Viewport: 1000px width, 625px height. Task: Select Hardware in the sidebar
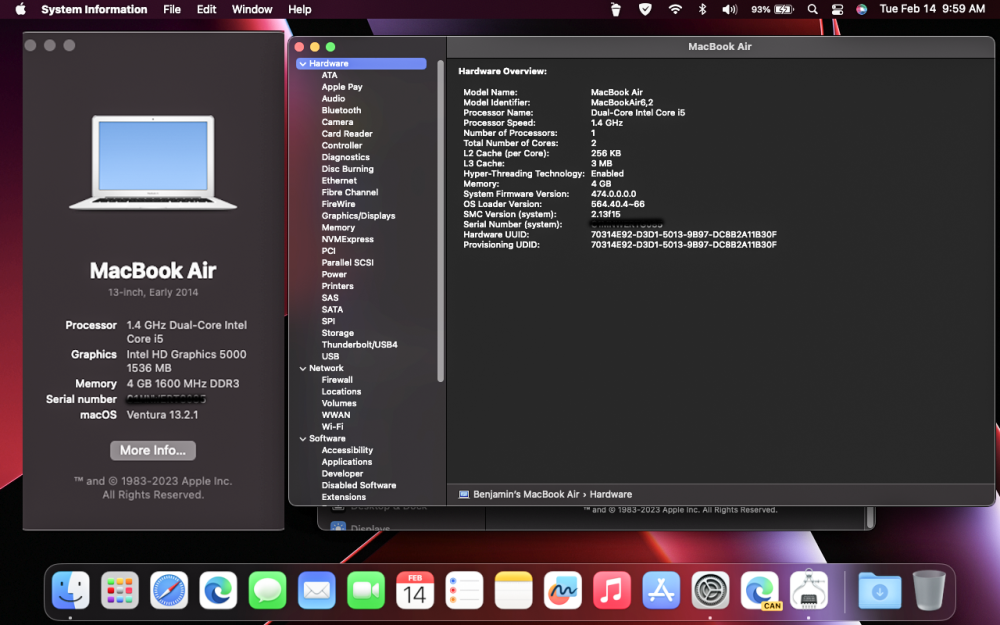tap(362, 64)
